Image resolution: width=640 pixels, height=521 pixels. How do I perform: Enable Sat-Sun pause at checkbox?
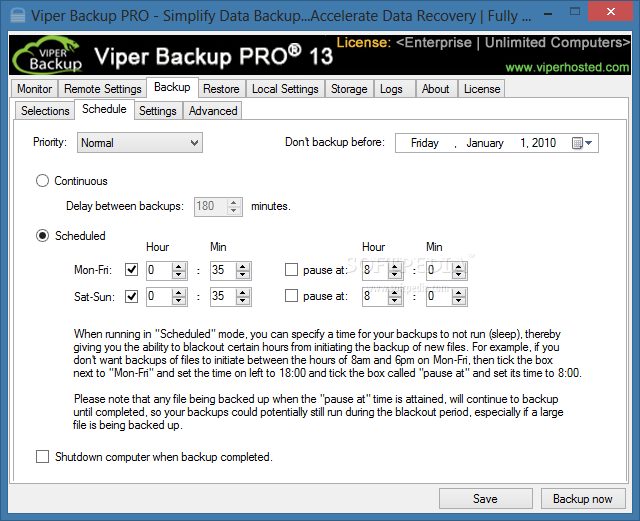pos(291,296)
